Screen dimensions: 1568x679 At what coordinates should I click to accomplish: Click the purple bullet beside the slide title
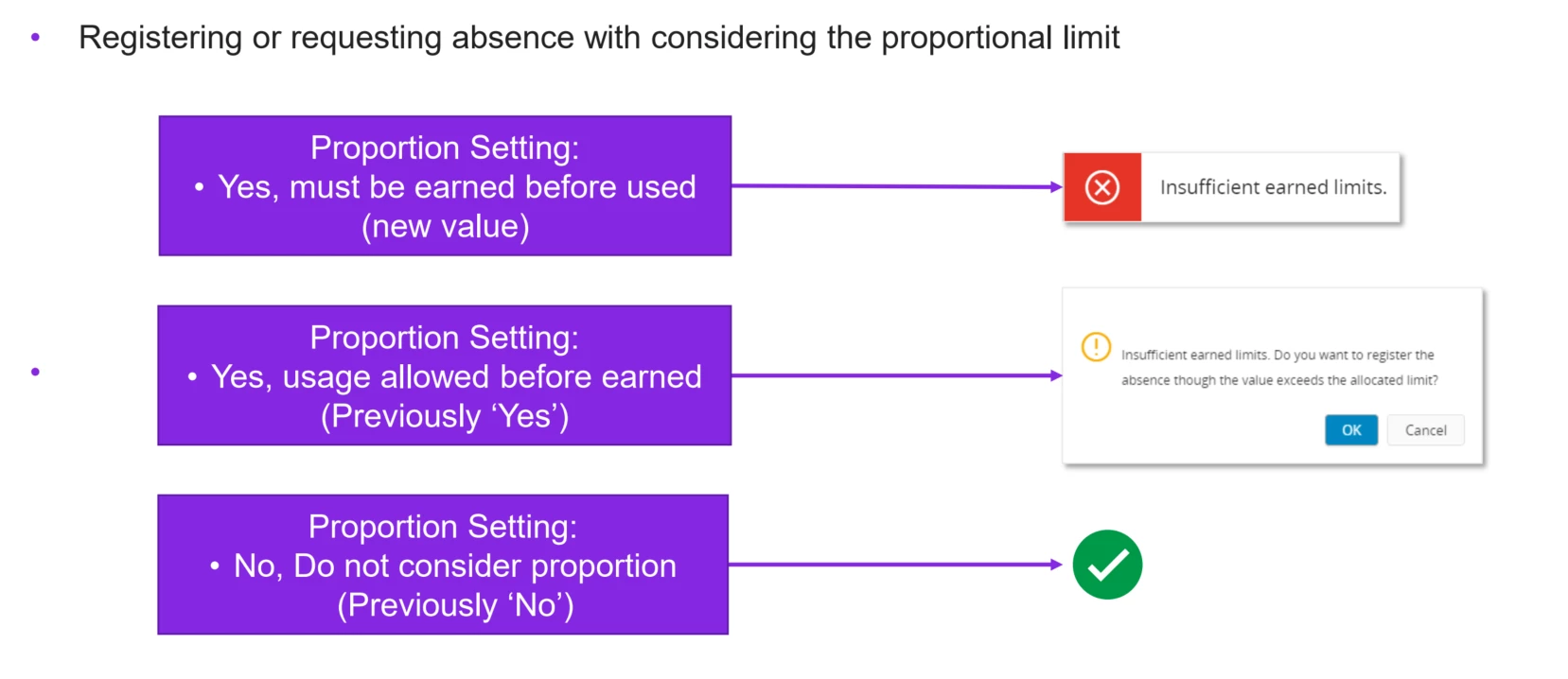click(36, 38)
